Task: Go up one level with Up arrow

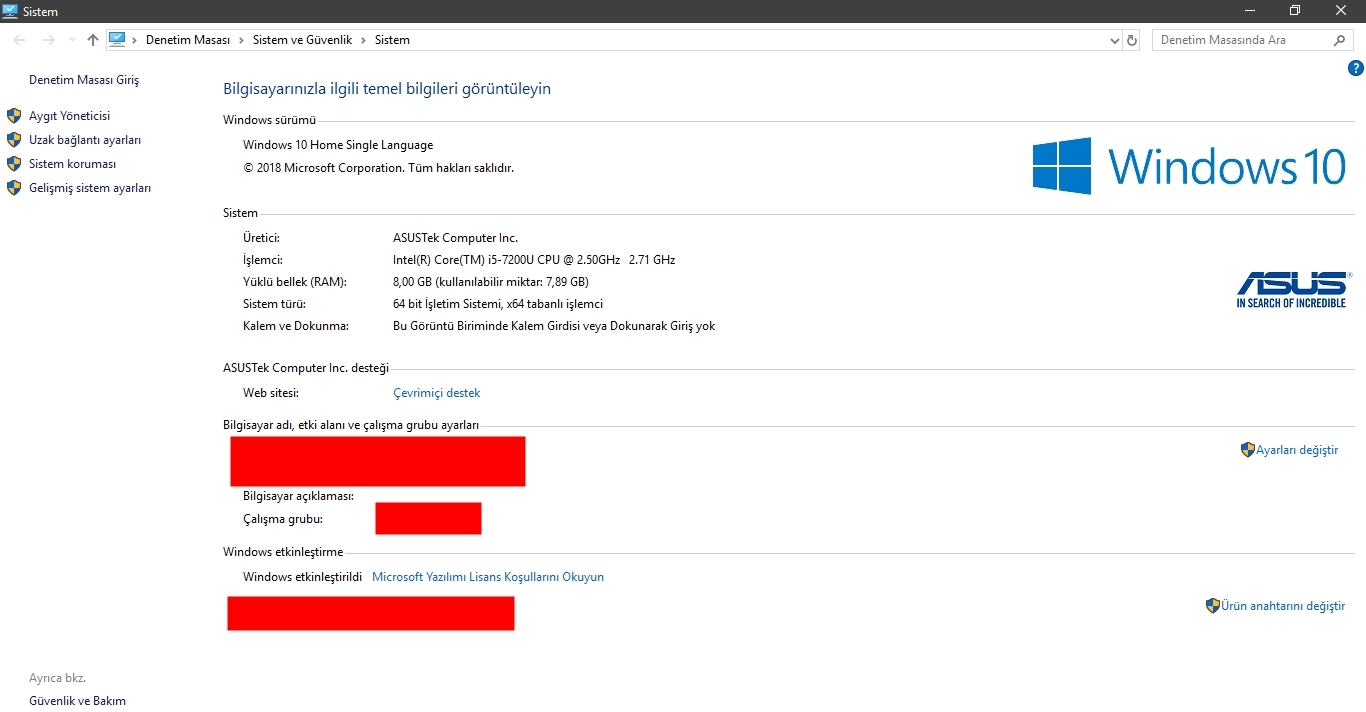Action: [x=93, y=40]
